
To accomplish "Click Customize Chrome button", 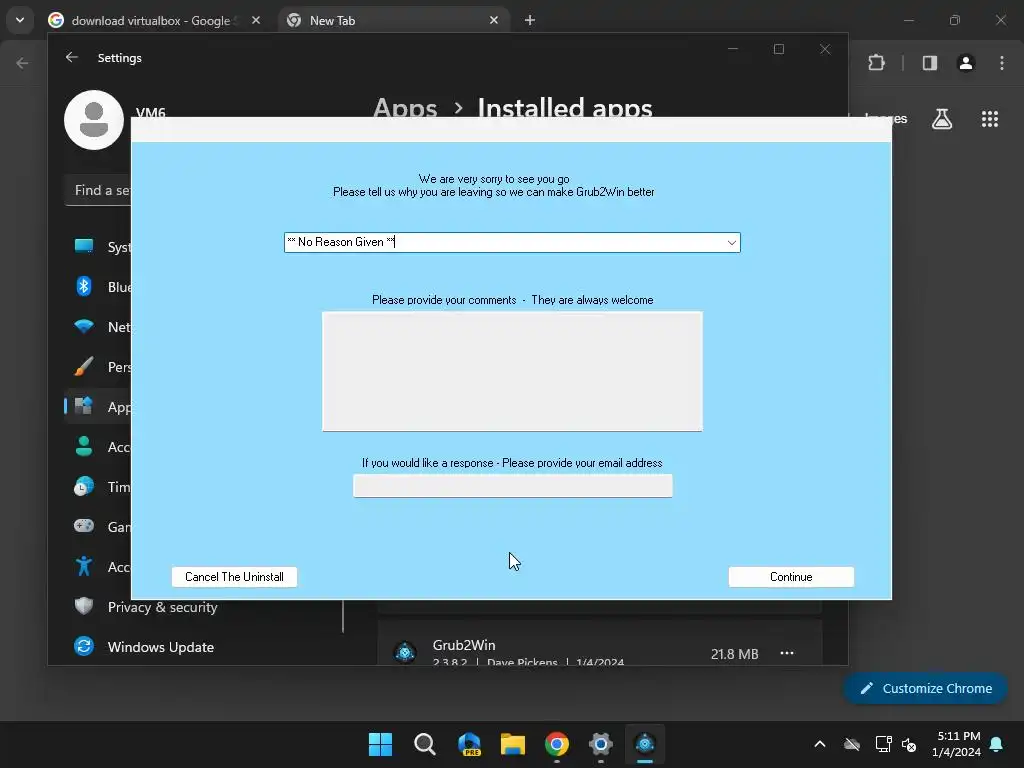I will [x=925, y=688].
